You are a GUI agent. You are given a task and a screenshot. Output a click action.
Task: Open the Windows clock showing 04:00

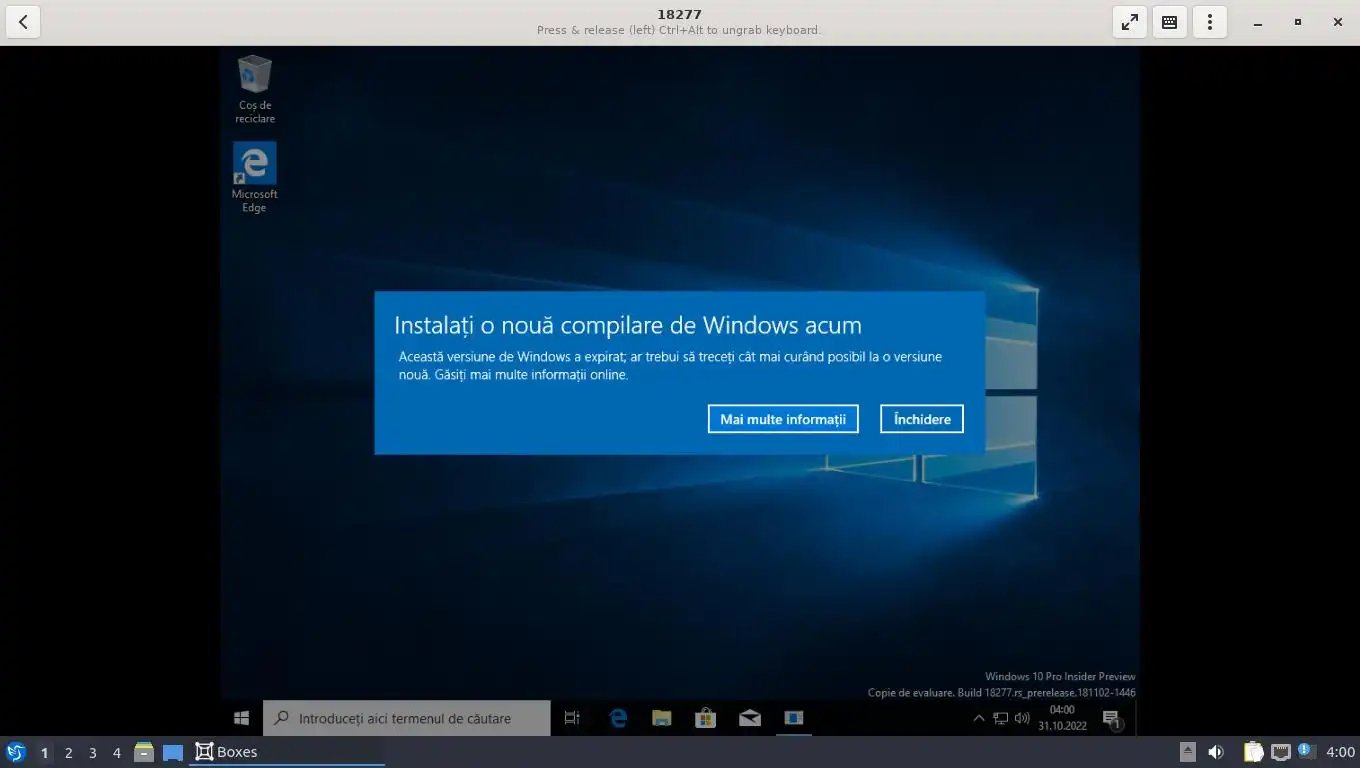(x=1062, y=718)
